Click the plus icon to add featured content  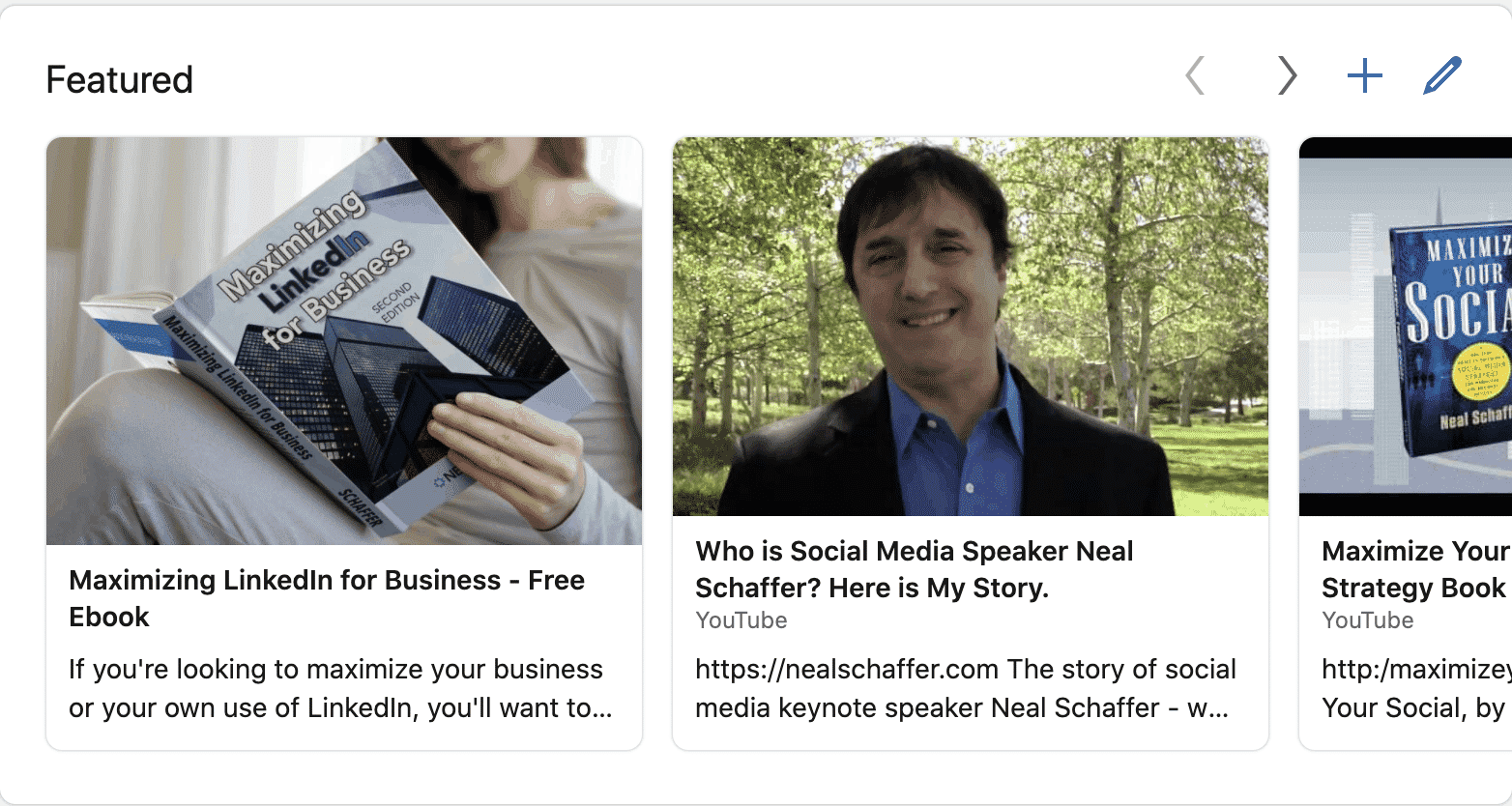pyautogui.click(x=1363, y=74)
